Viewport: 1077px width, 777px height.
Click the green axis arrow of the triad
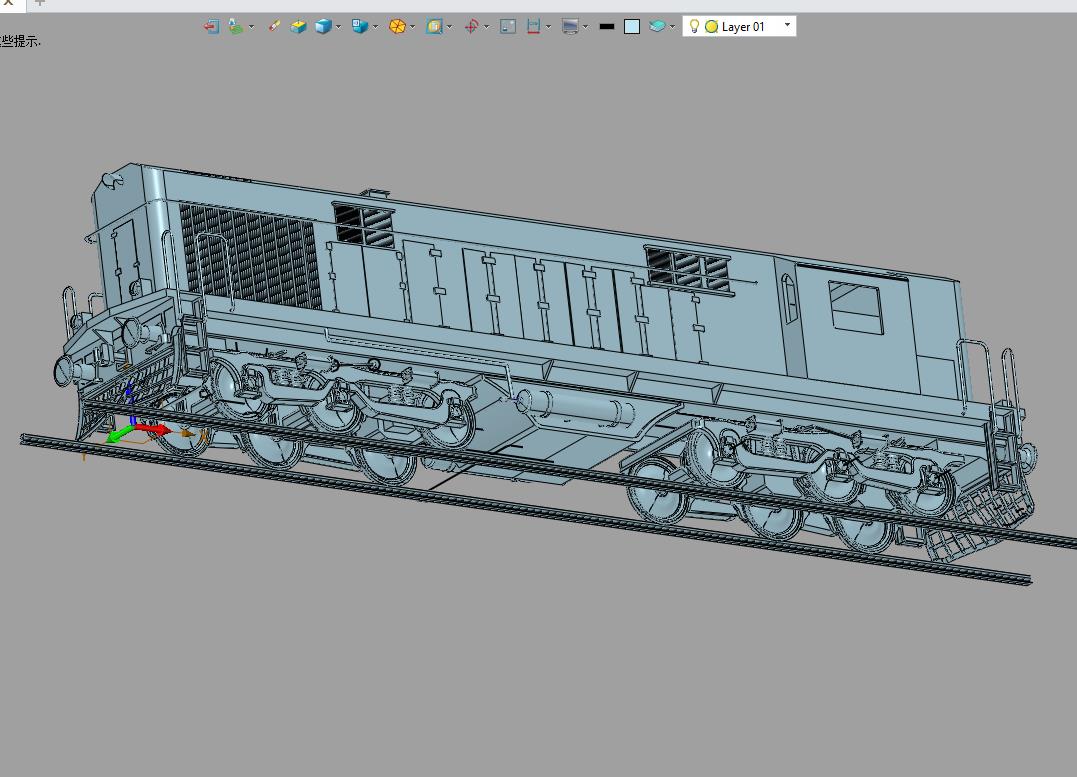[x=120, y=435]
